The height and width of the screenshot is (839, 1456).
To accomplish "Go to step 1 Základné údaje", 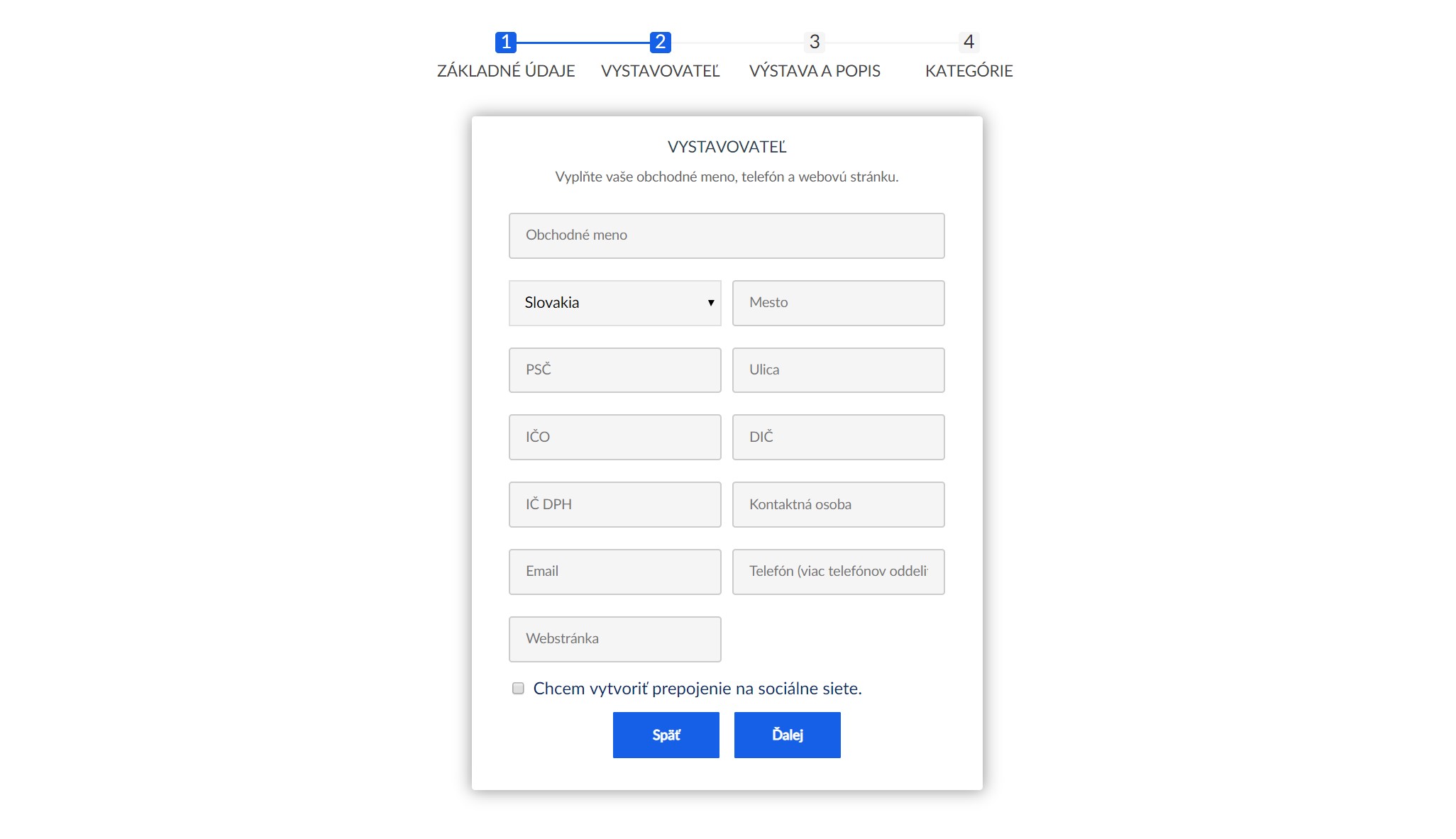I will (506, 43).
